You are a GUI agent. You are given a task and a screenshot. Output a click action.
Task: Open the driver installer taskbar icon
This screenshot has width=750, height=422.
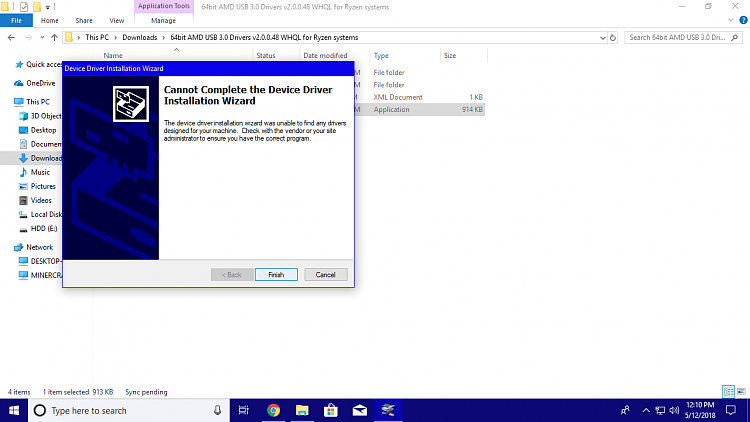tap(388, 411)
